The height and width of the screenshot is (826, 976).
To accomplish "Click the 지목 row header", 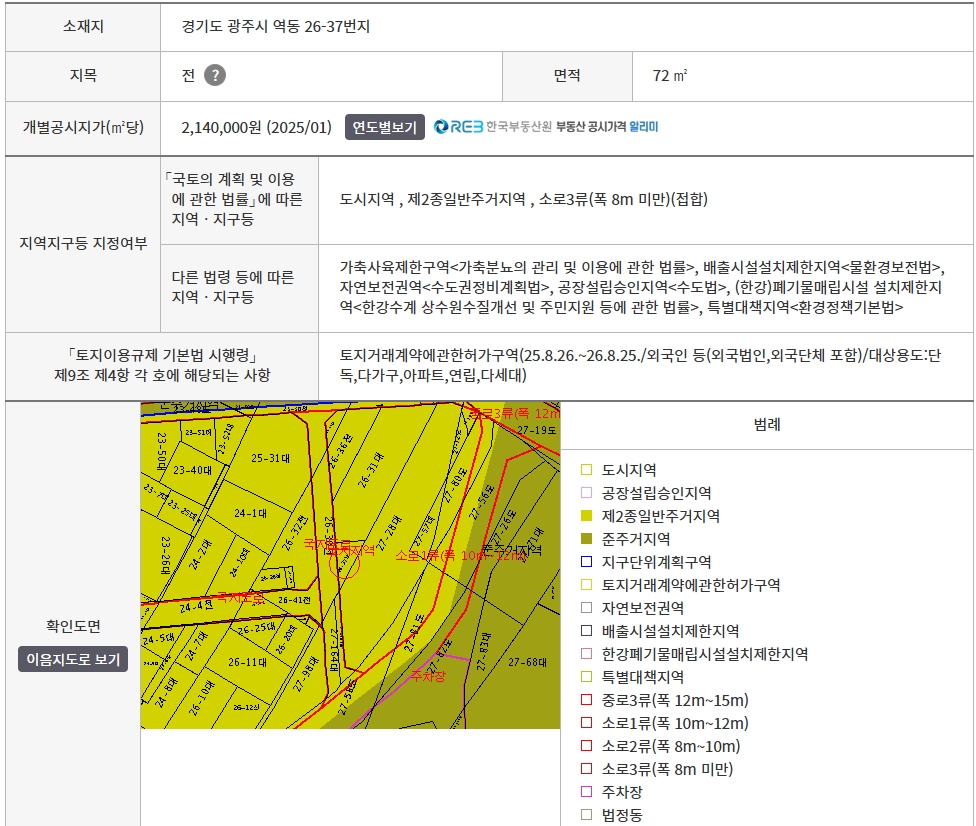I will (x=83, y=75).
